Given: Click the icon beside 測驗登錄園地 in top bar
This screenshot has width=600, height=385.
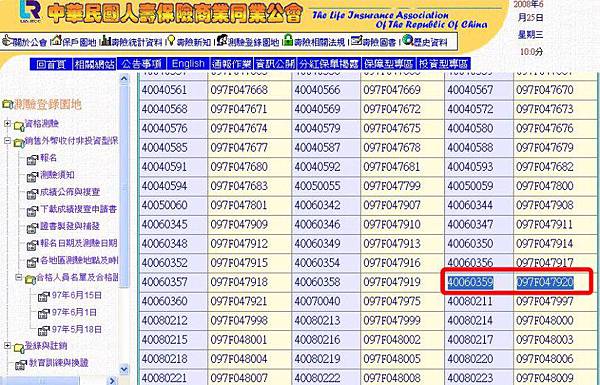Looking at the screenshot, I should click(222, 40).
